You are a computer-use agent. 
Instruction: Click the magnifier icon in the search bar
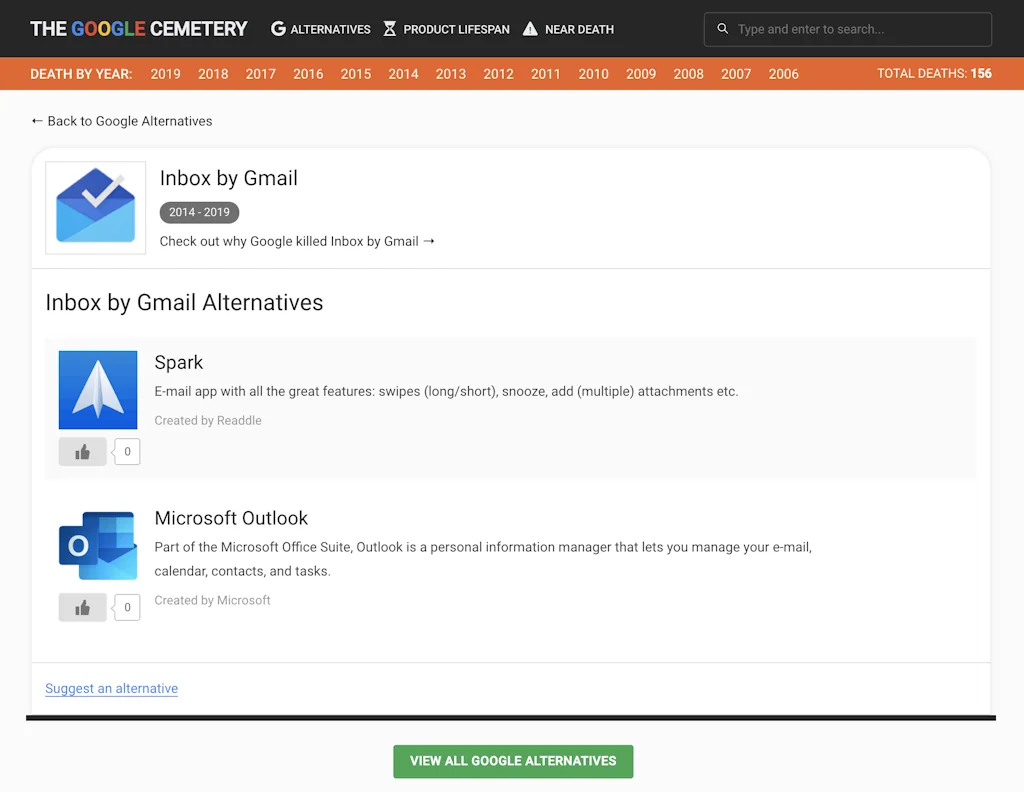click(x=723, y=29)
